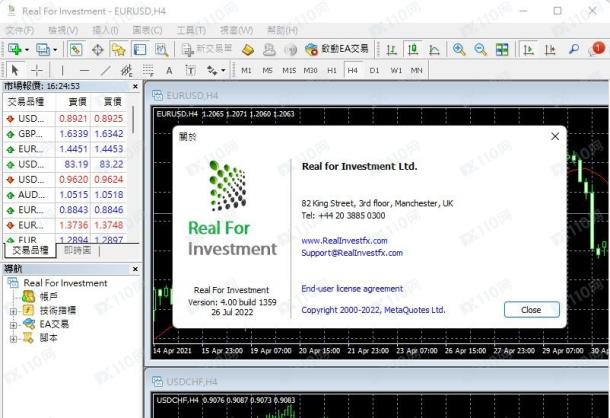Expand the 腳本 tree node

tap(13, 339)
